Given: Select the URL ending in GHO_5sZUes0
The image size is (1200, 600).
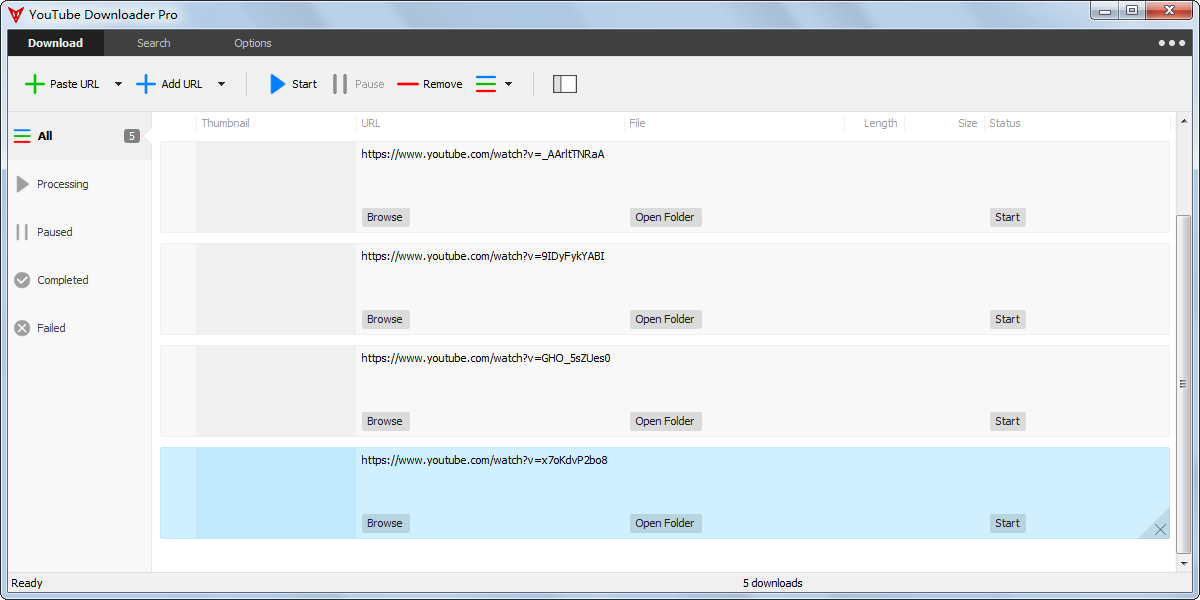Looking at the screenshot, I should [486, 358].
